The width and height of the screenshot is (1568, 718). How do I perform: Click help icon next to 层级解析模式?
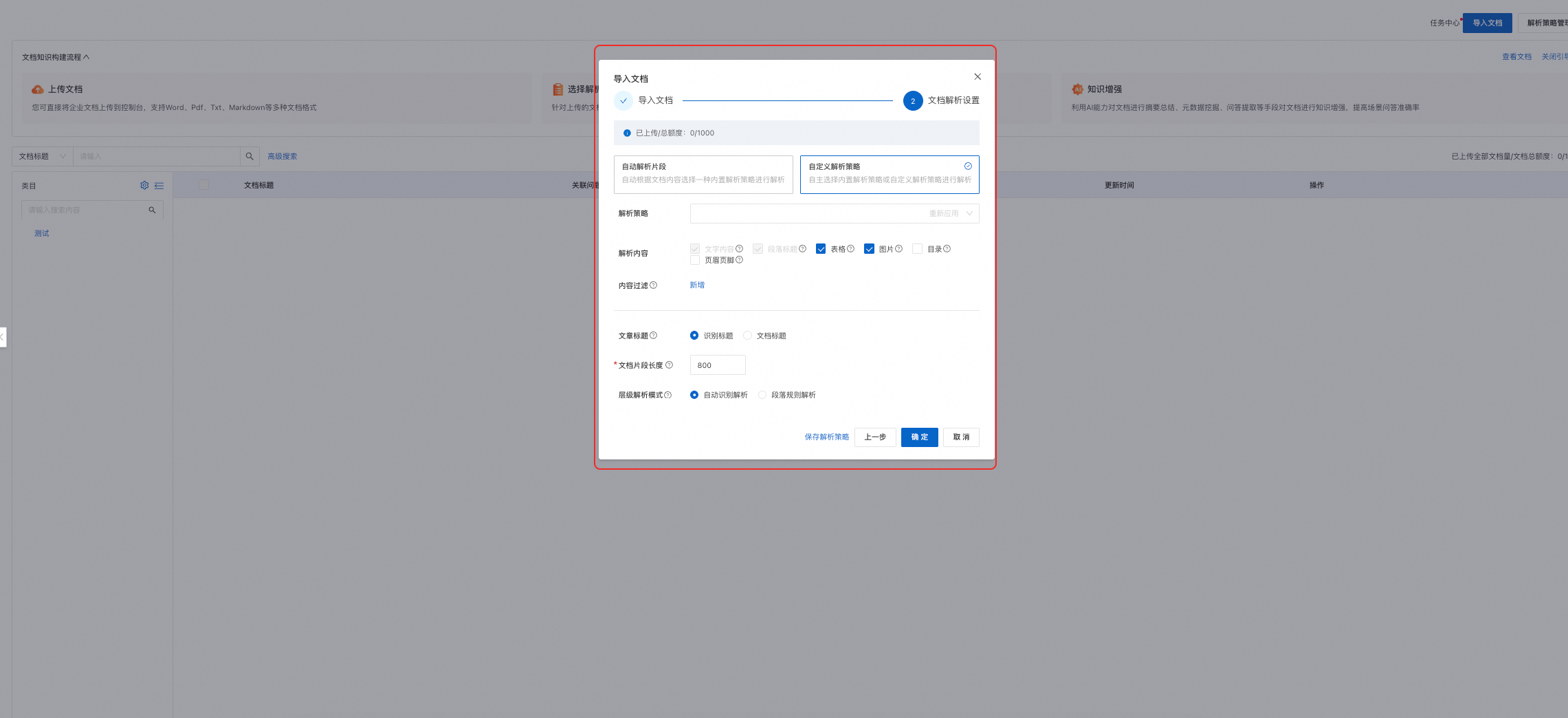(x=667, y=395)
